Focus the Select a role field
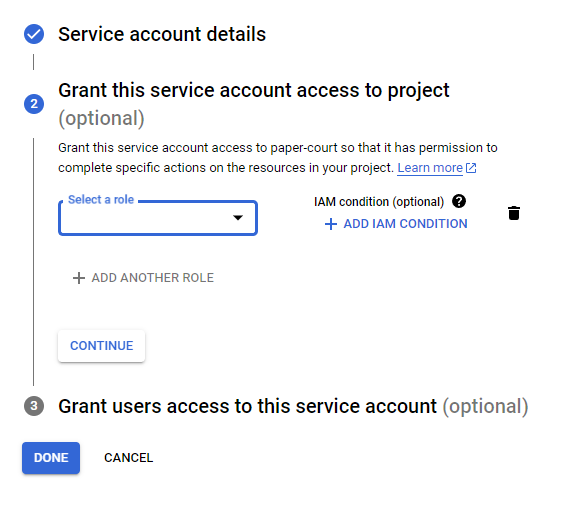 point(158,218)
